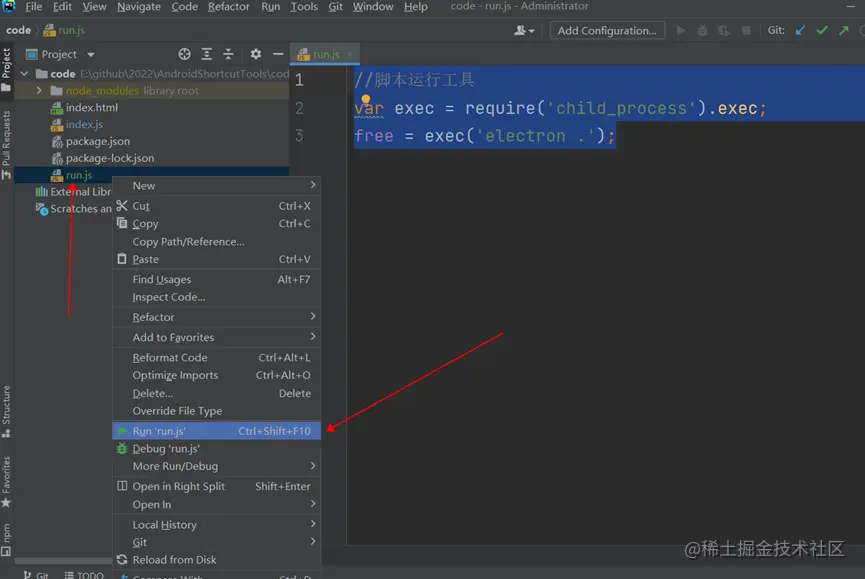Open the Tools menu
Viewport: 865px width, 579px height.
click(x=304, y=7)
